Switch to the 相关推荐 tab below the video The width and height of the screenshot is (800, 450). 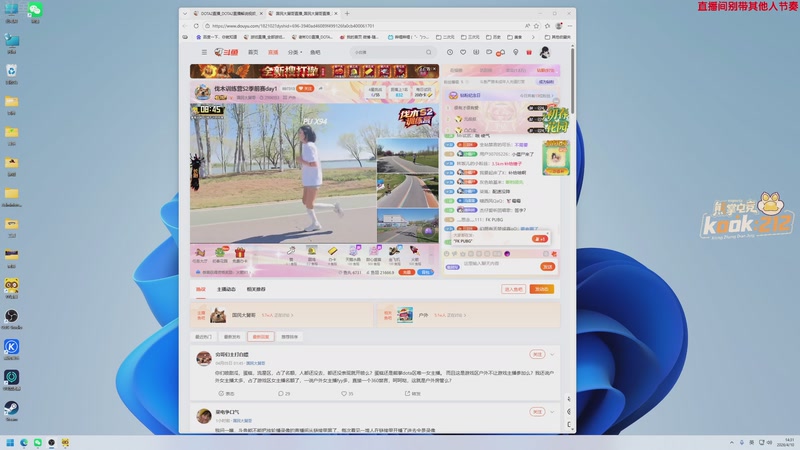pos(256,289)
